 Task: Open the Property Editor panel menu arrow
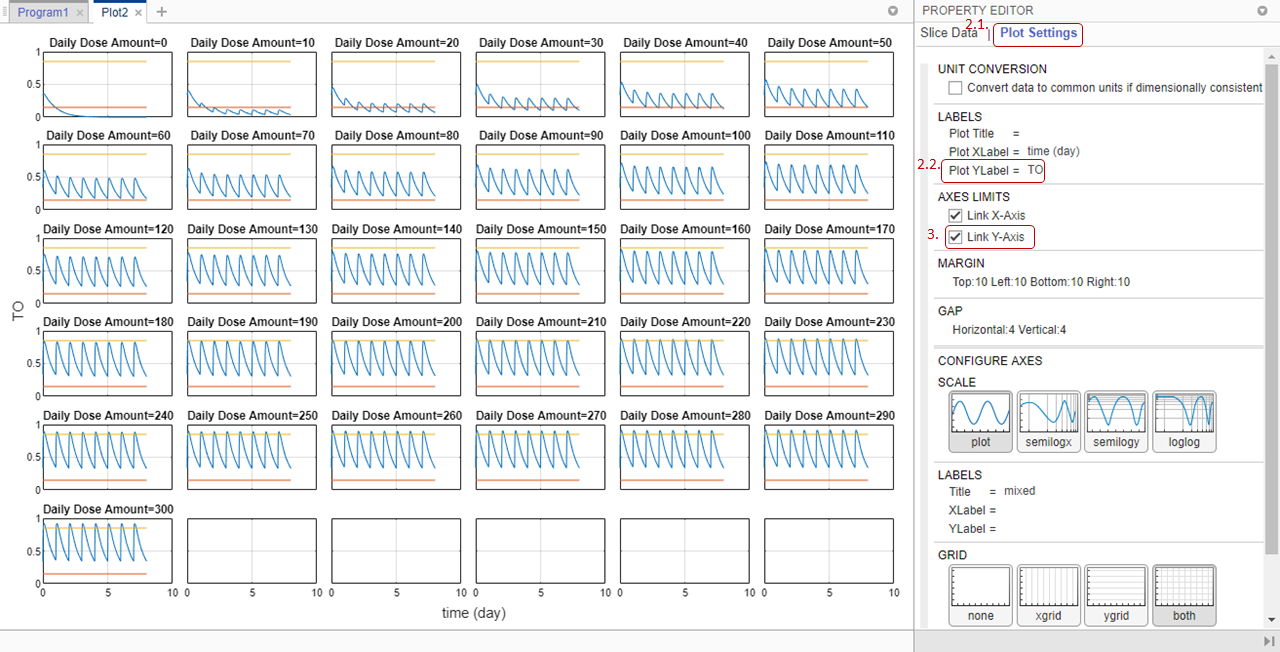click(x=1262, y=11)
